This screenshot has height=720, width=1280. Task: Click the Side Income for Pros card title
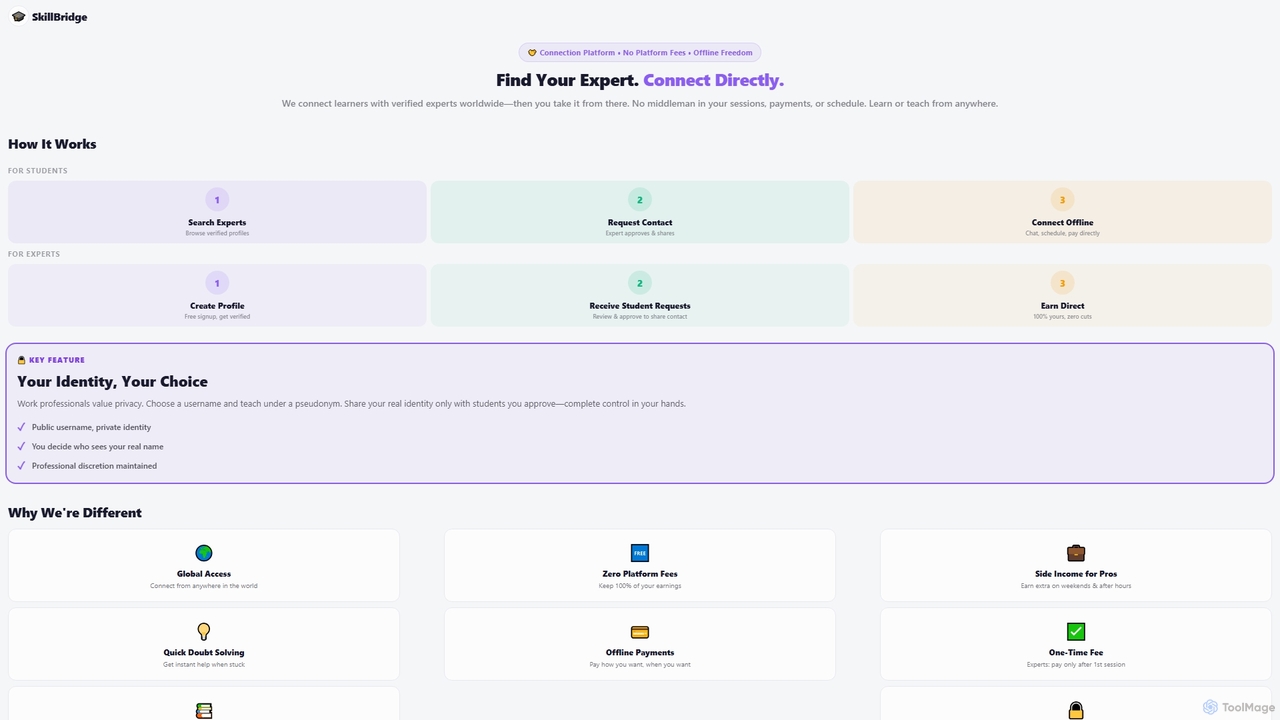(x=1076, y=574)
